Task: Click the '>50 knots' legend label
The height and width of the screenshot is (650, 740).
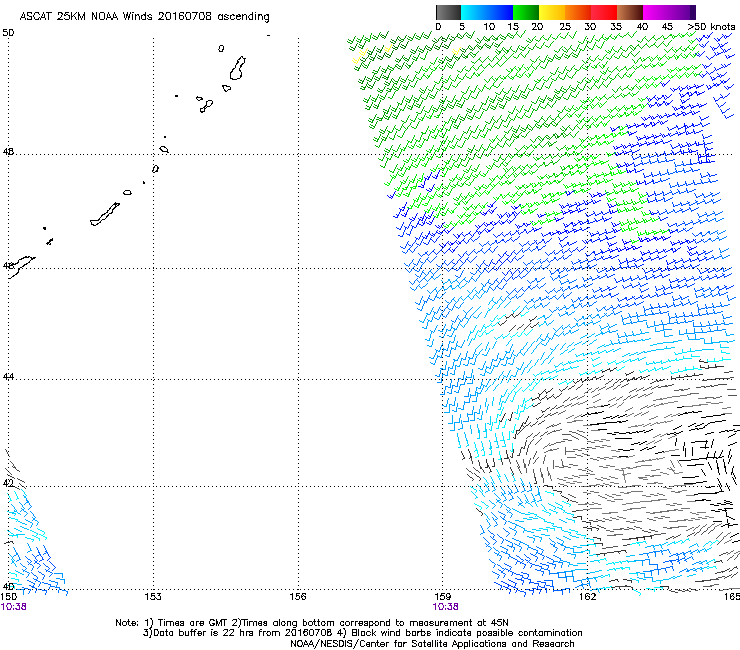Action: [x=711, y=27]
